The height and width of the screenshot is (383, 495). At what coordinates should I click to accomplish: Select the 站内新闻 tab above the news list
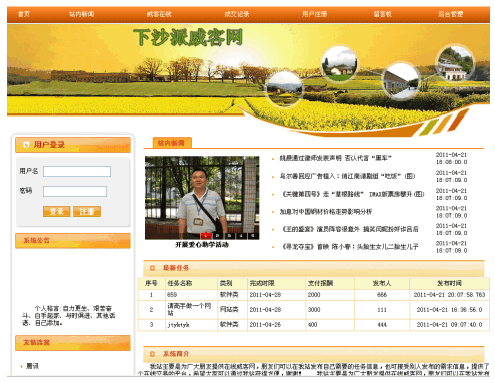(x=172, y=143)
